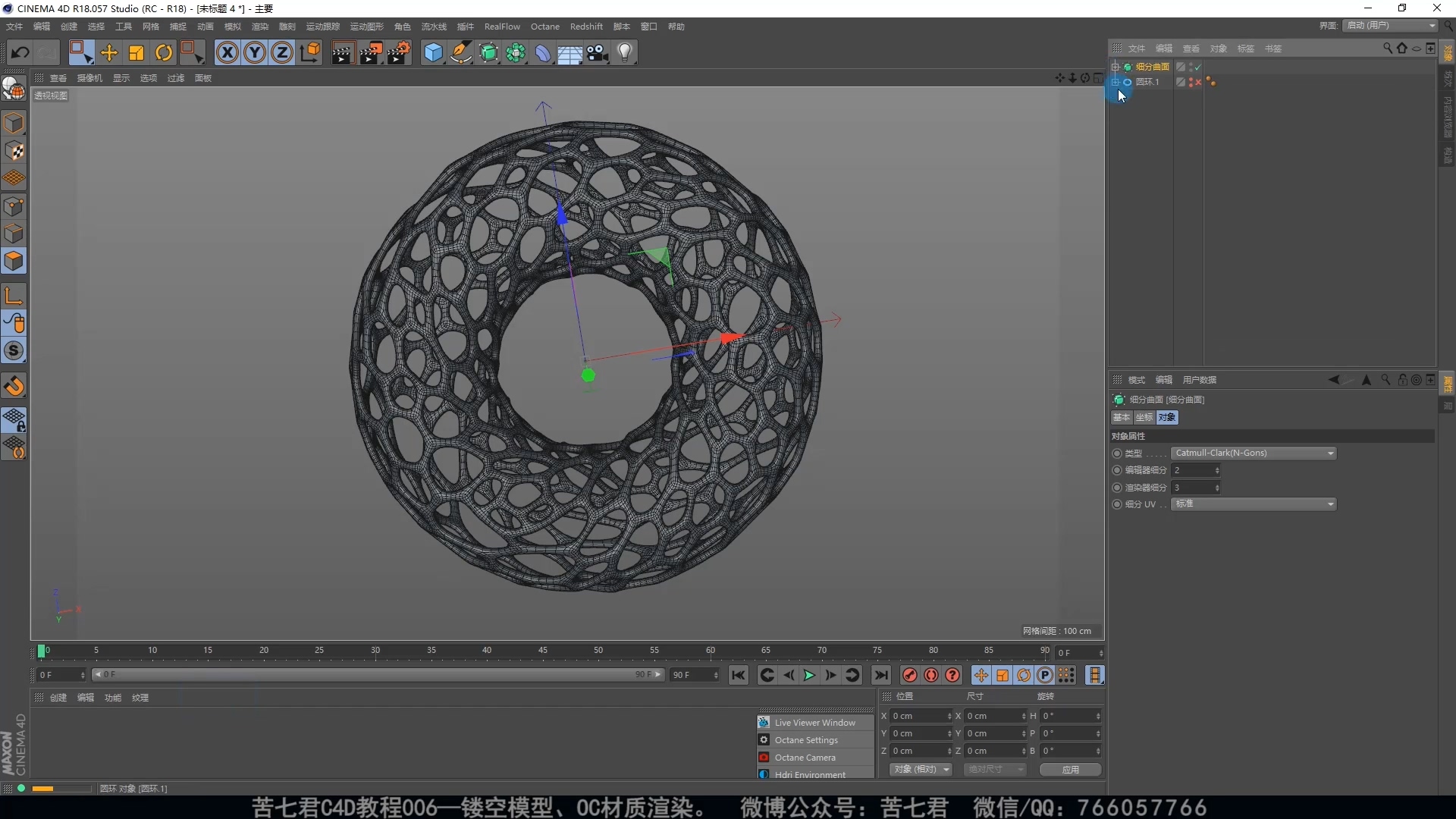
Task: Toggle Parameter keyframe recording P button
Action: [x=1045, y=675]
